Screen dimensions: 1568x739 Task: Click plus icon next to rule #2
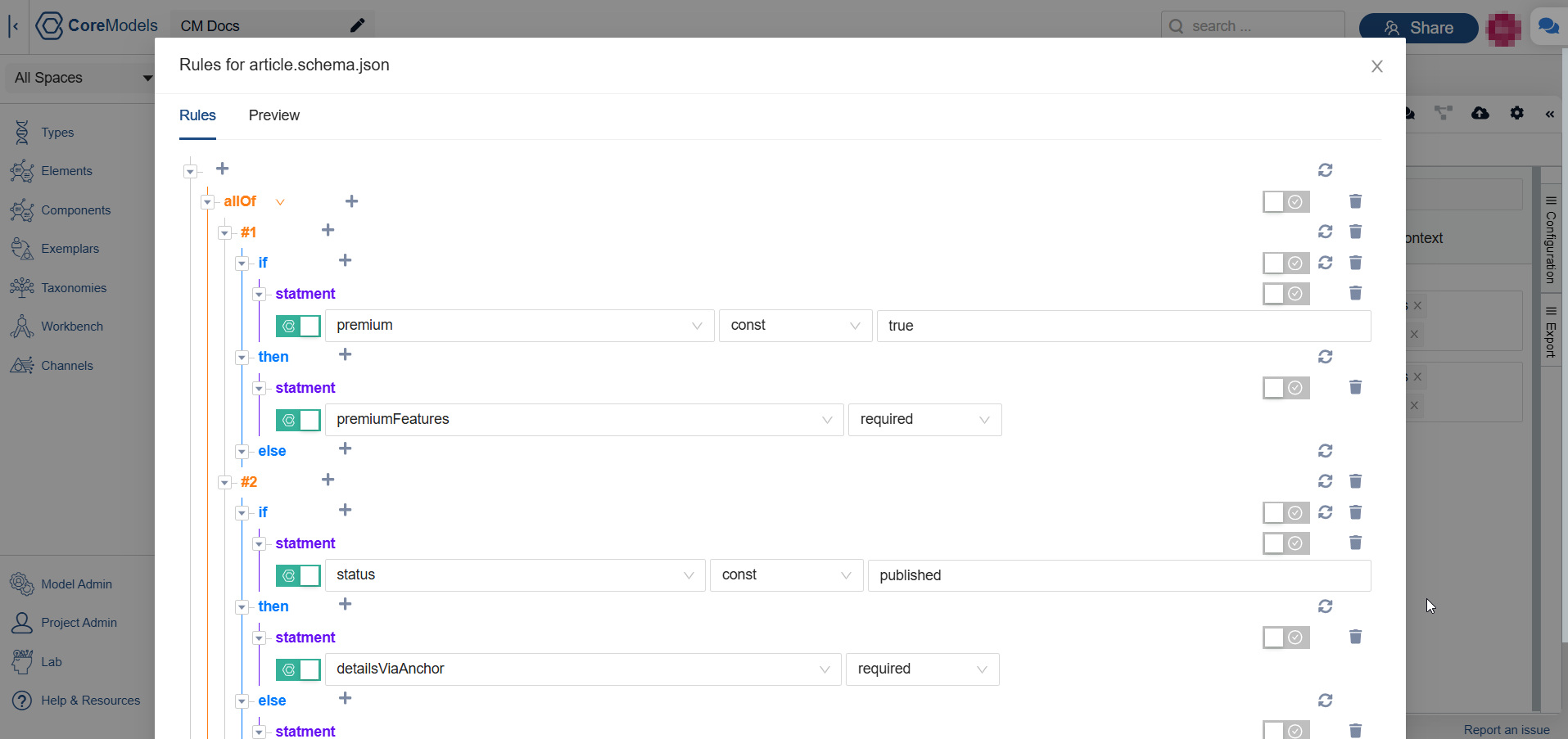pyautogui.click(x=328, y=480)
